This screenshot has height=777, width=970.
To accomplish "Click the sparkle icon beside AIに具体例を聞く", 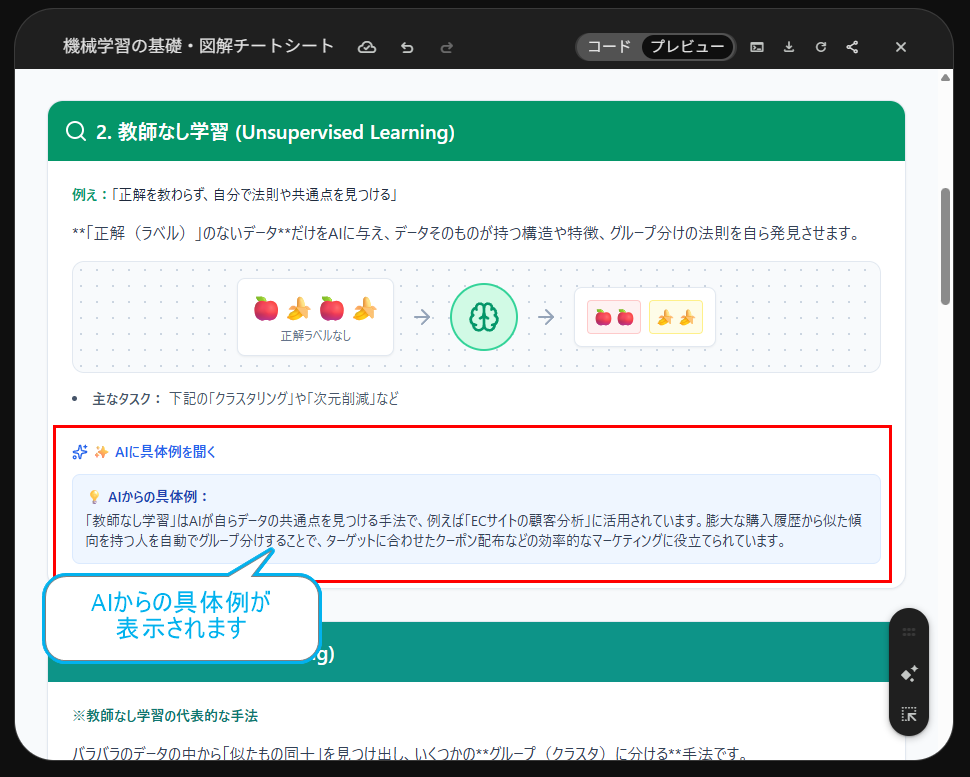I will coord(80,452).
